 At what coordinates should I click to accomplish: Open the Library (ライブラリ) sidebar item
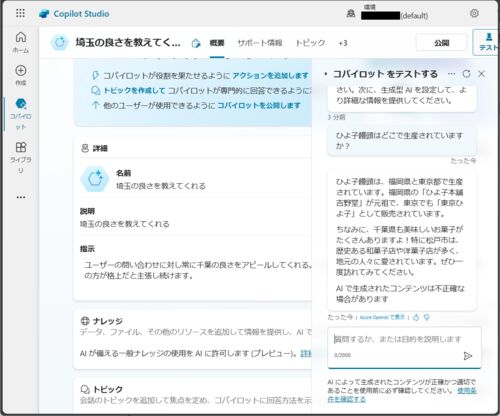21,157
